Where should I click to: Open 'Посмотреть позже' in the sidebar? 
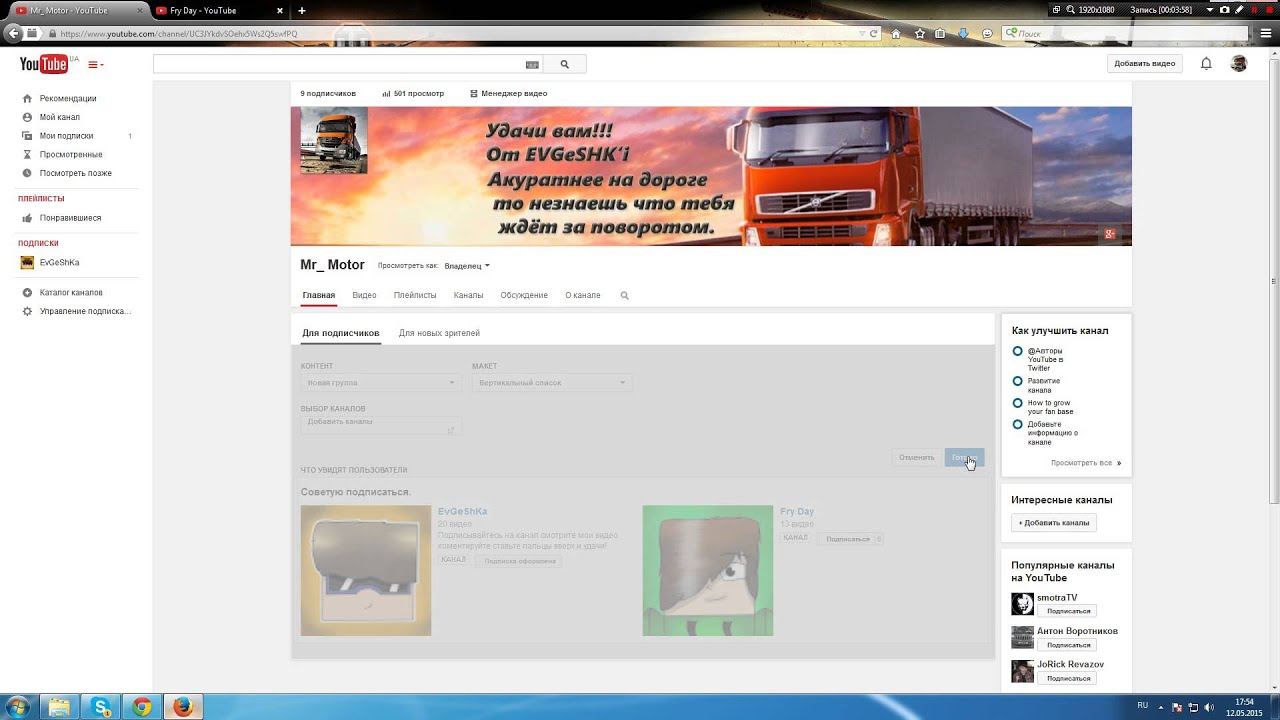click(x=75, y=173)
